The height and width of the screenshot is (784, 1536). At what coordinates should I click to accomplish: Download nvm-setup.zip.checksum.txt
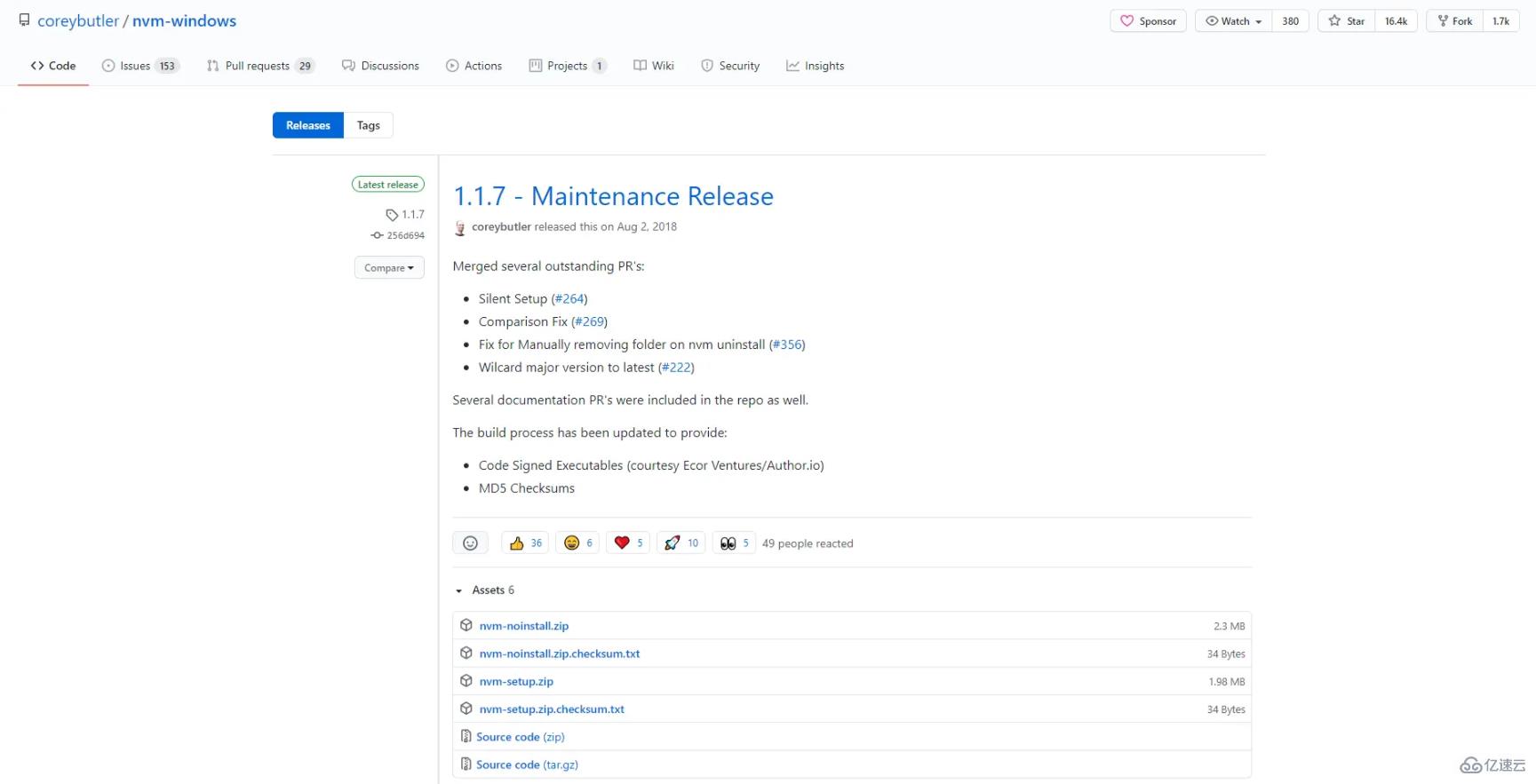552,709
